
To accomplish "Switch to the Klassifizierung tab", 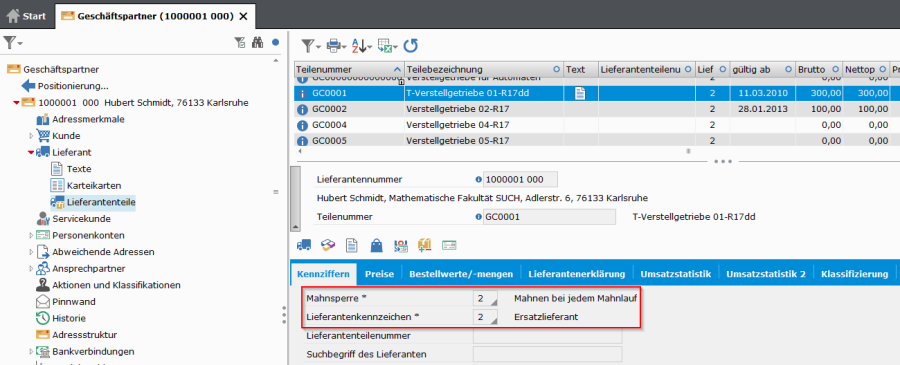I will 855,274.
